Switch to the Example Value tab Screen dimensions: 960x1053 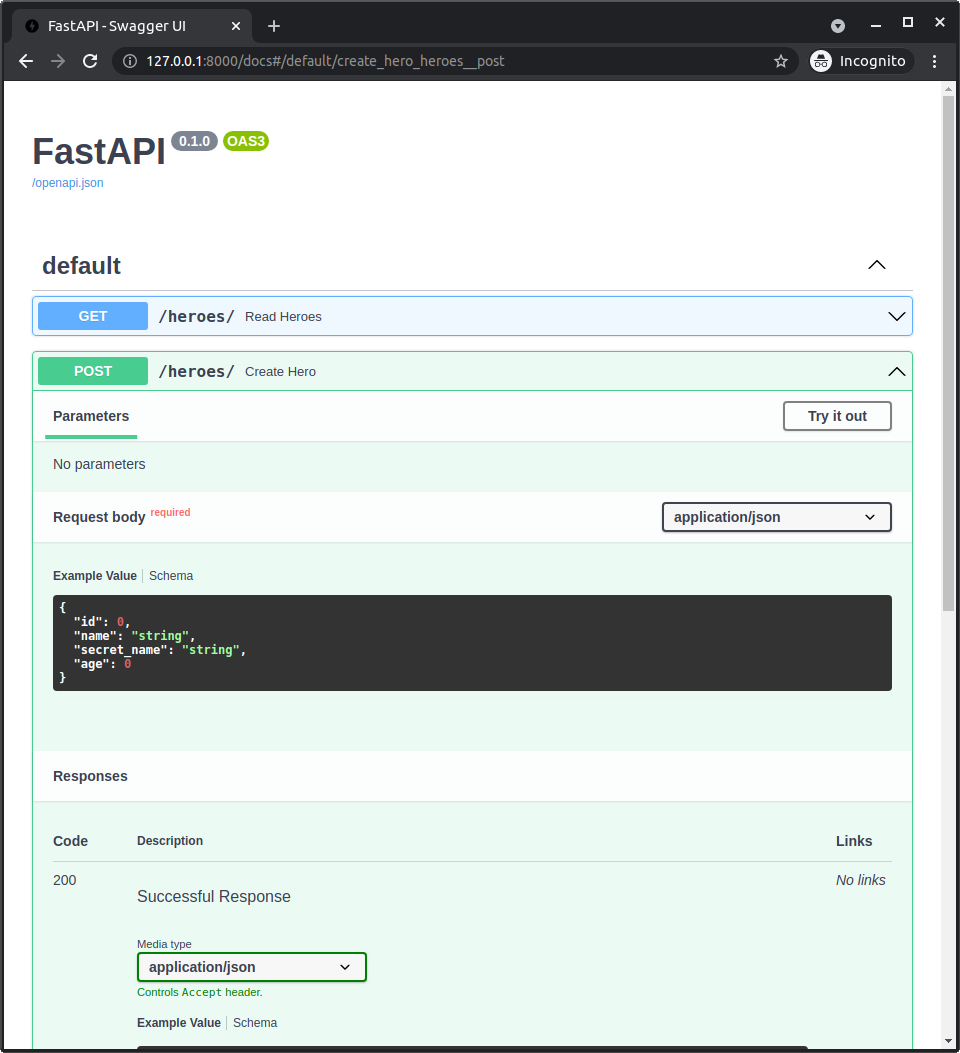[94, 575]
